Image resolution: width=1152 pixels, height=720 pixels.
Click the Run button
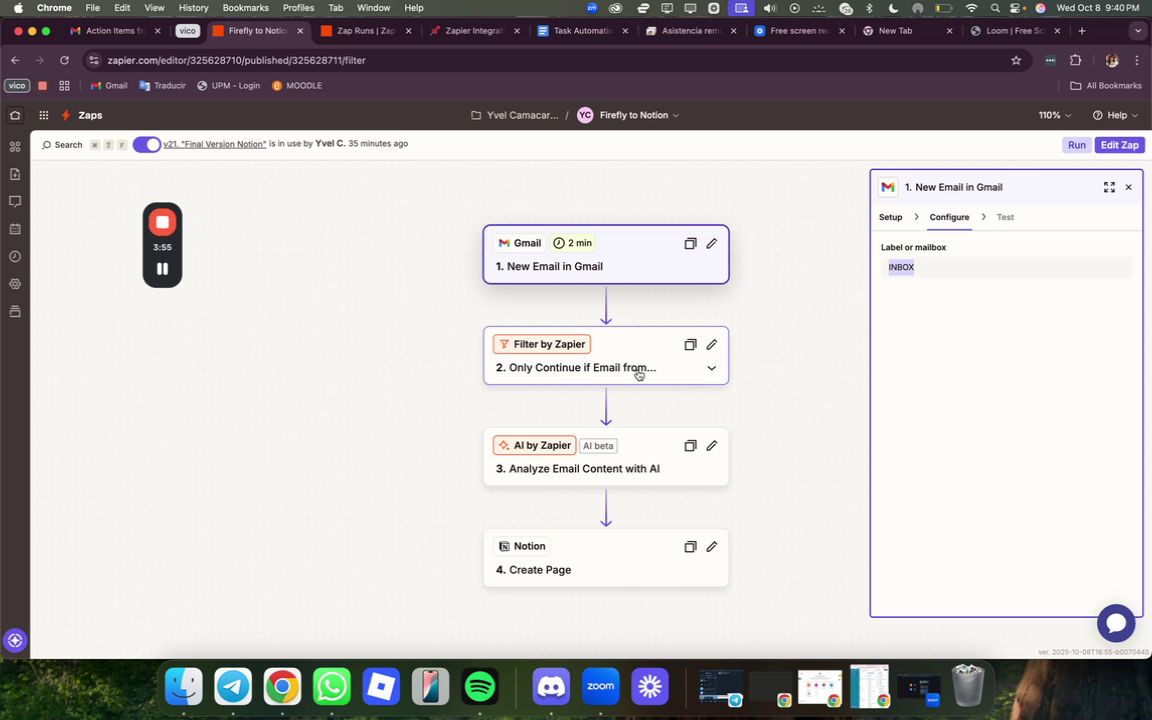[x=1076, y=145]
